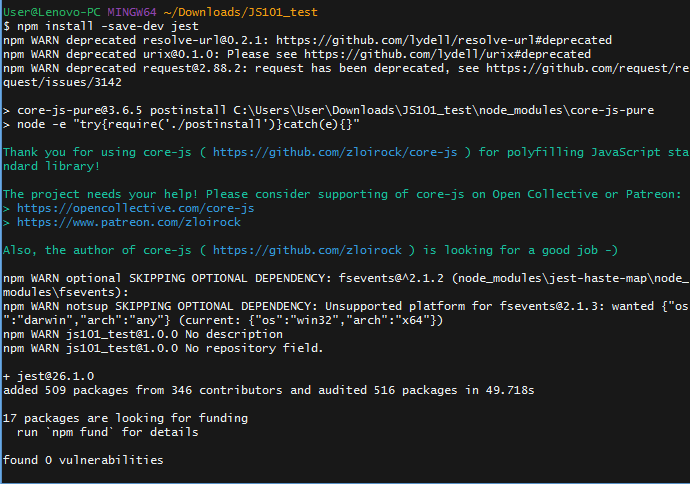The image size is (690, 484).
Task: Click the 'npm install -save-dev jest' command
Action: pyautogui.click(x=108, y=26)
